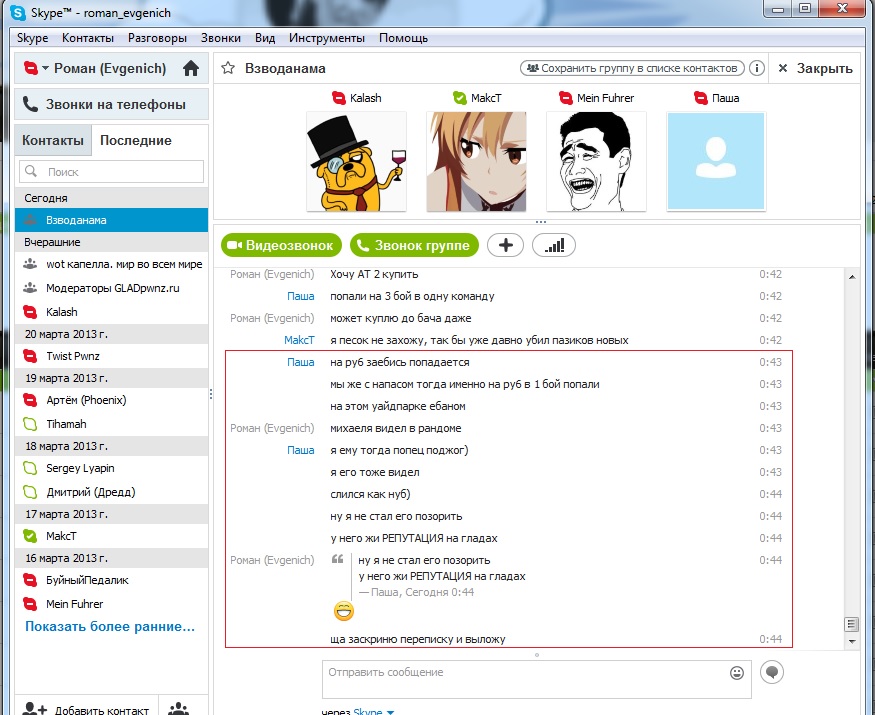This screenshot has height=715, width=875.
Task: Click the contact search field
Action: click(113, 172)
